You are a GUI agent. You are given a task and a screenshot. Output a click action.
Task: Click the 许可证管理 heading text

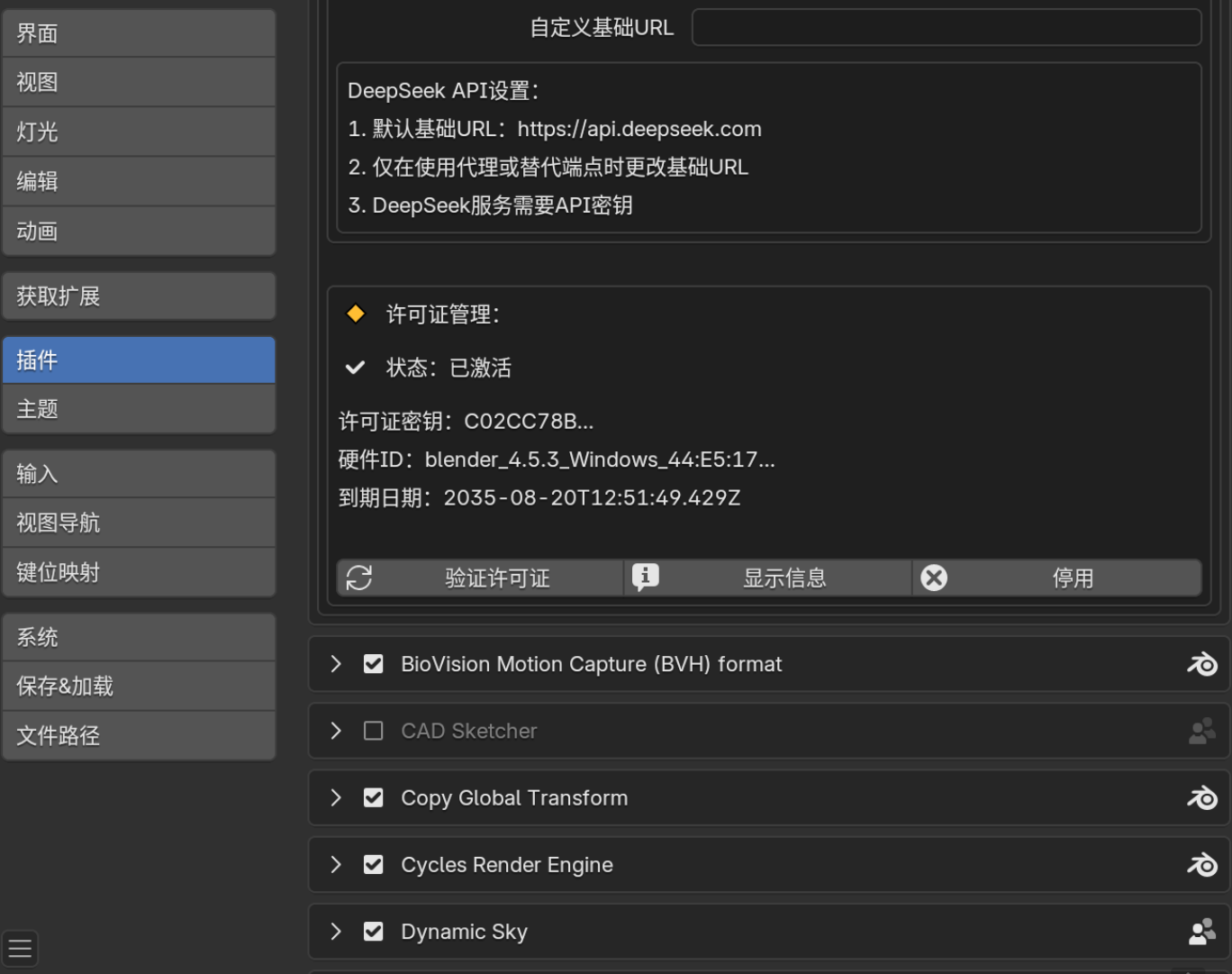tap(442, 314)
